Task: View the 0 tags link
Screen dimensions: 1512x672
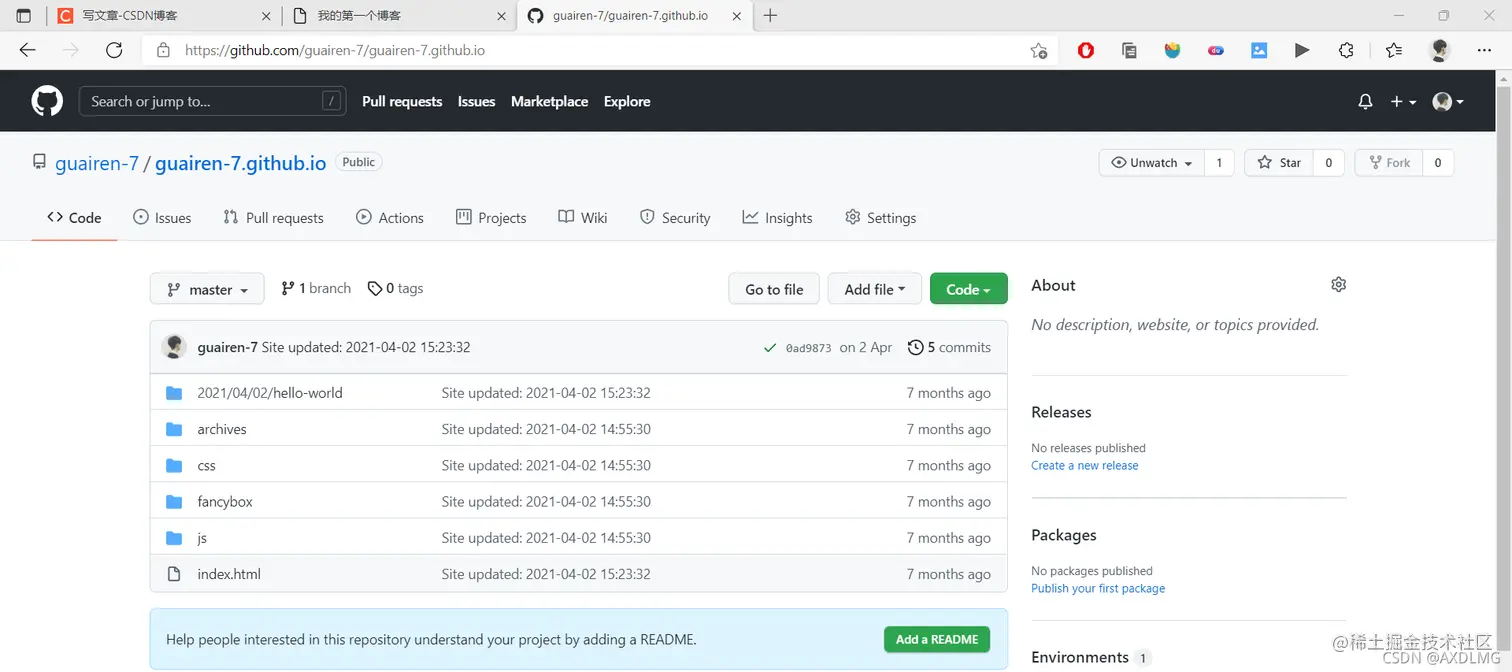Action: tap(396, 288)
